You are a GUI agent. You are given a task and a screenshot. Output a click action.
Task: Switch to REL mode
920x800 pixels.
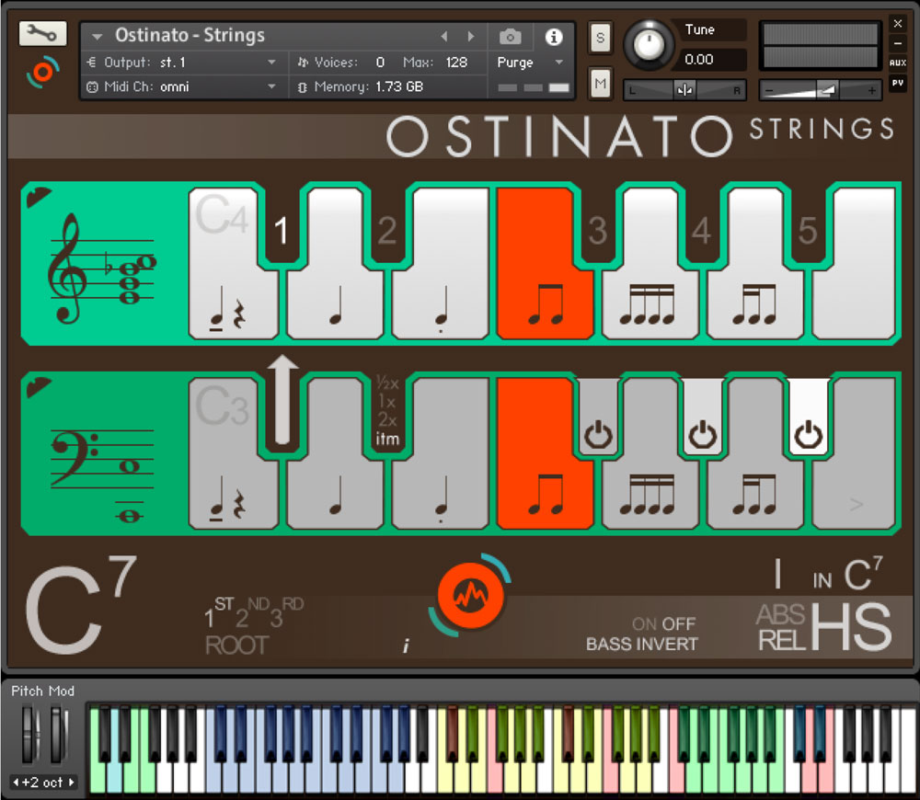coord(781,639)
